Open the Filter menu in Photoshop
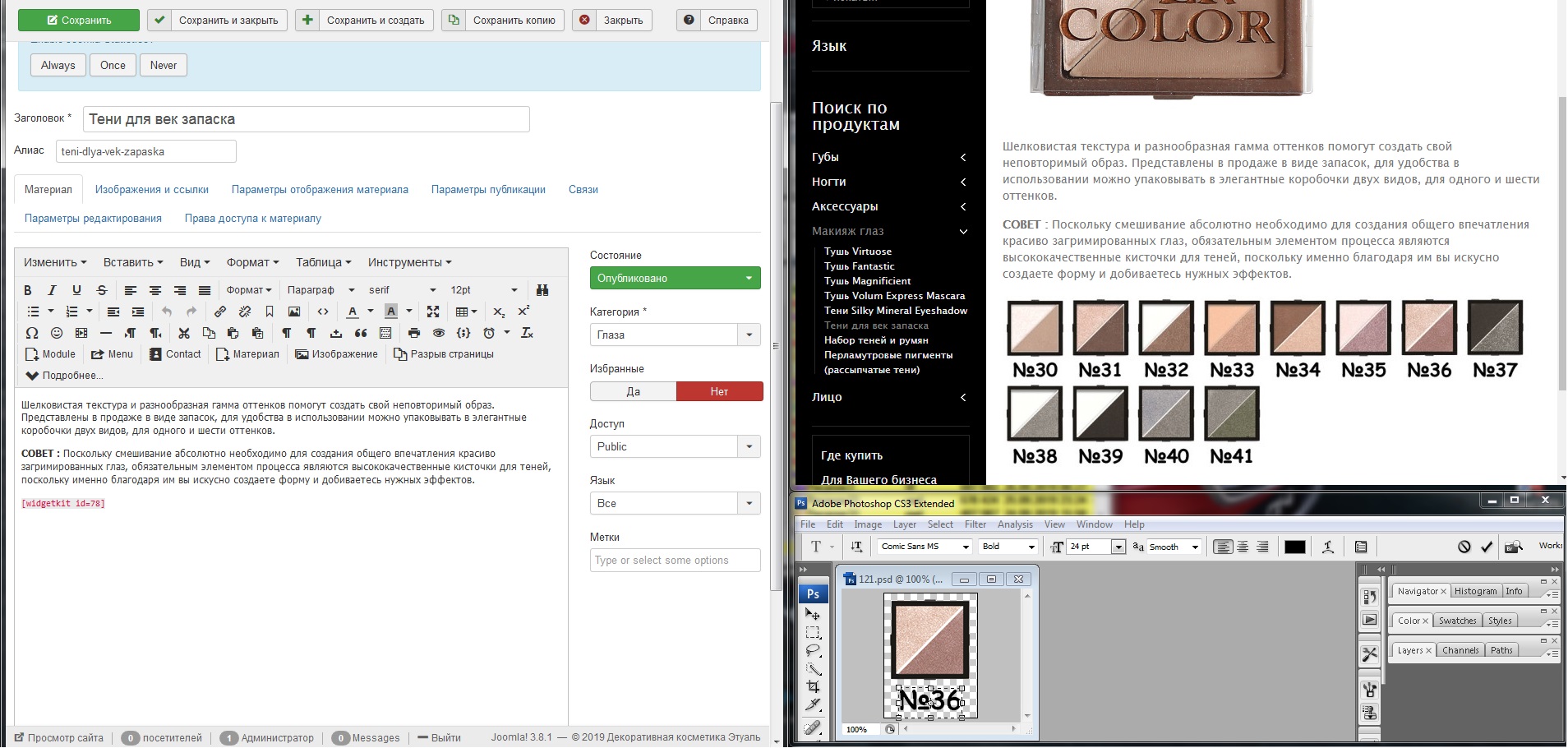The width and height of the screenshot is (1568, 748). [x=975, y=524]
